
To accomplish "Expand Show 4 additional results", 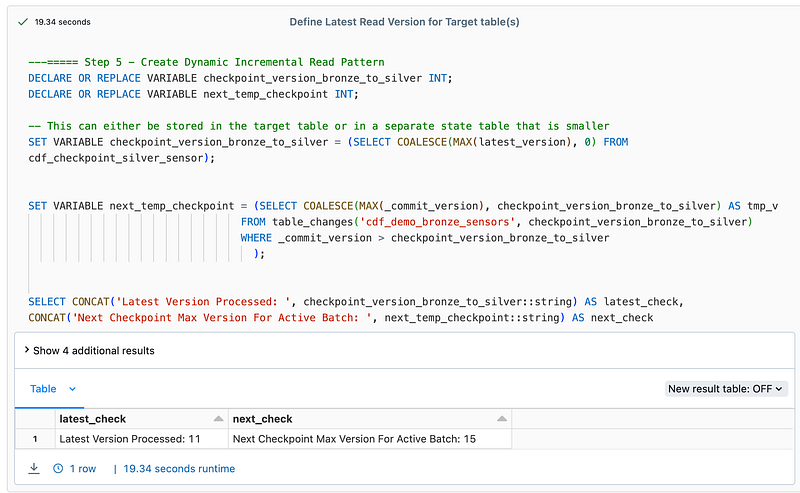I will pos(89,351).
